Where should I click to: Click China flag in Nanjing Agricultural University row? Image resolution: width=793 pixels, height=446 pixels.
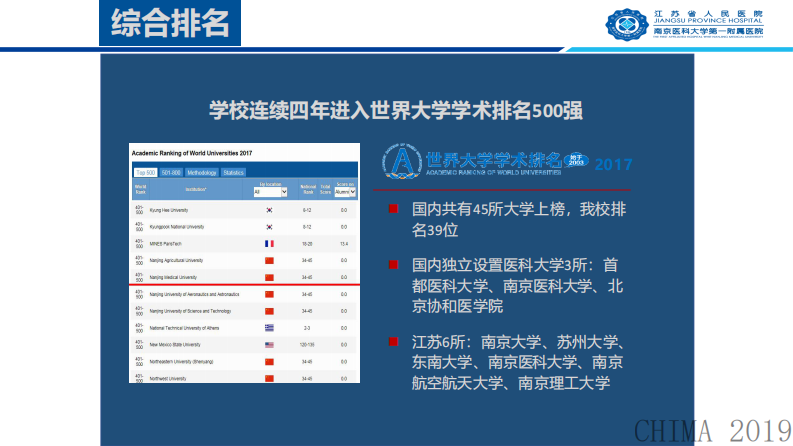click(269, 260)
